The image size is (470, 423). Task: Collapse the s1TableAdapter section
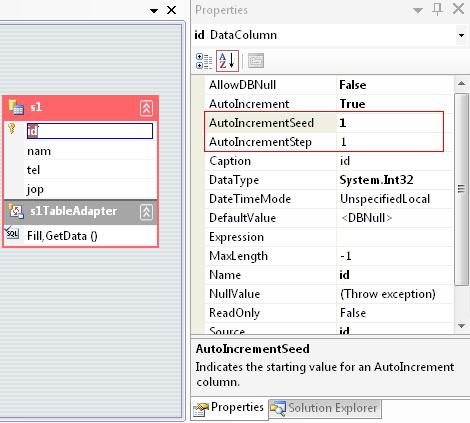(x=146, y=212)
